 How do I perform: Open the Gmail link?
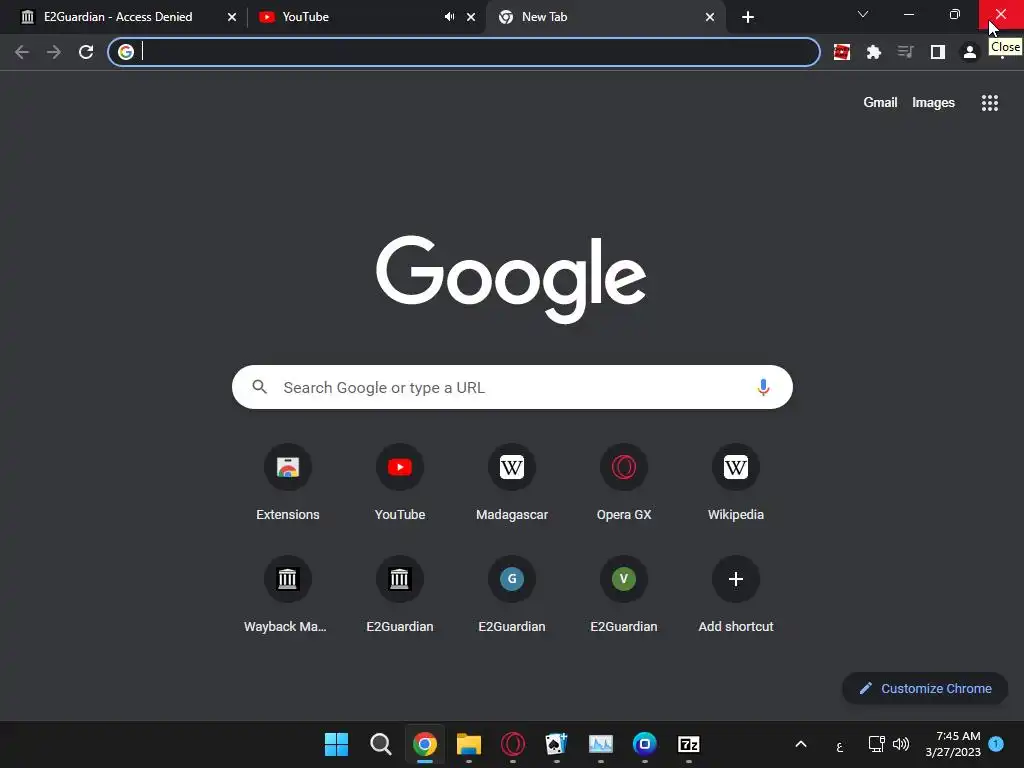coord(880,103)
